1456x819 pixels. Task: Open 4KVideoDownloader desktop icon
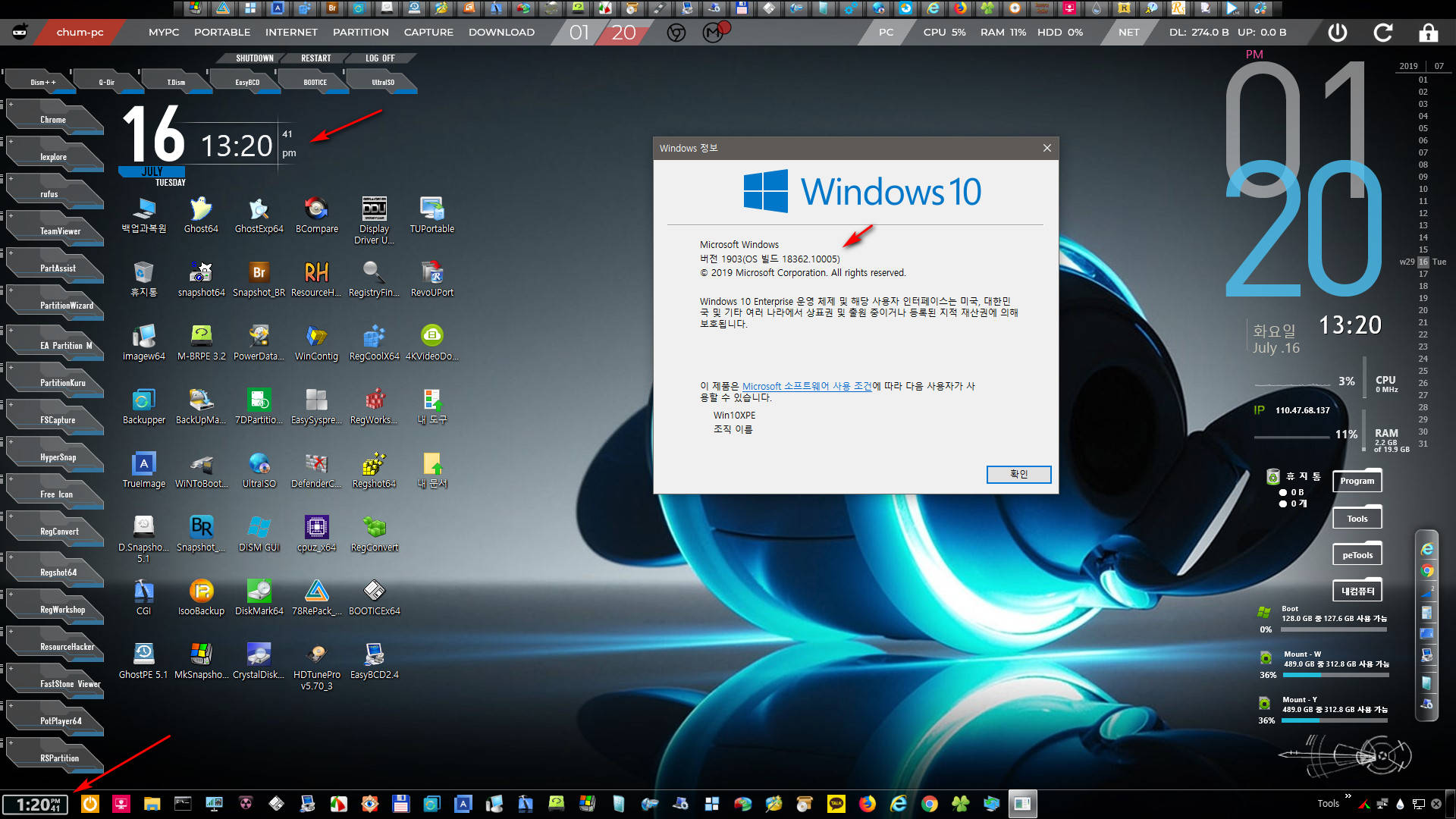(x=431, y=342)
